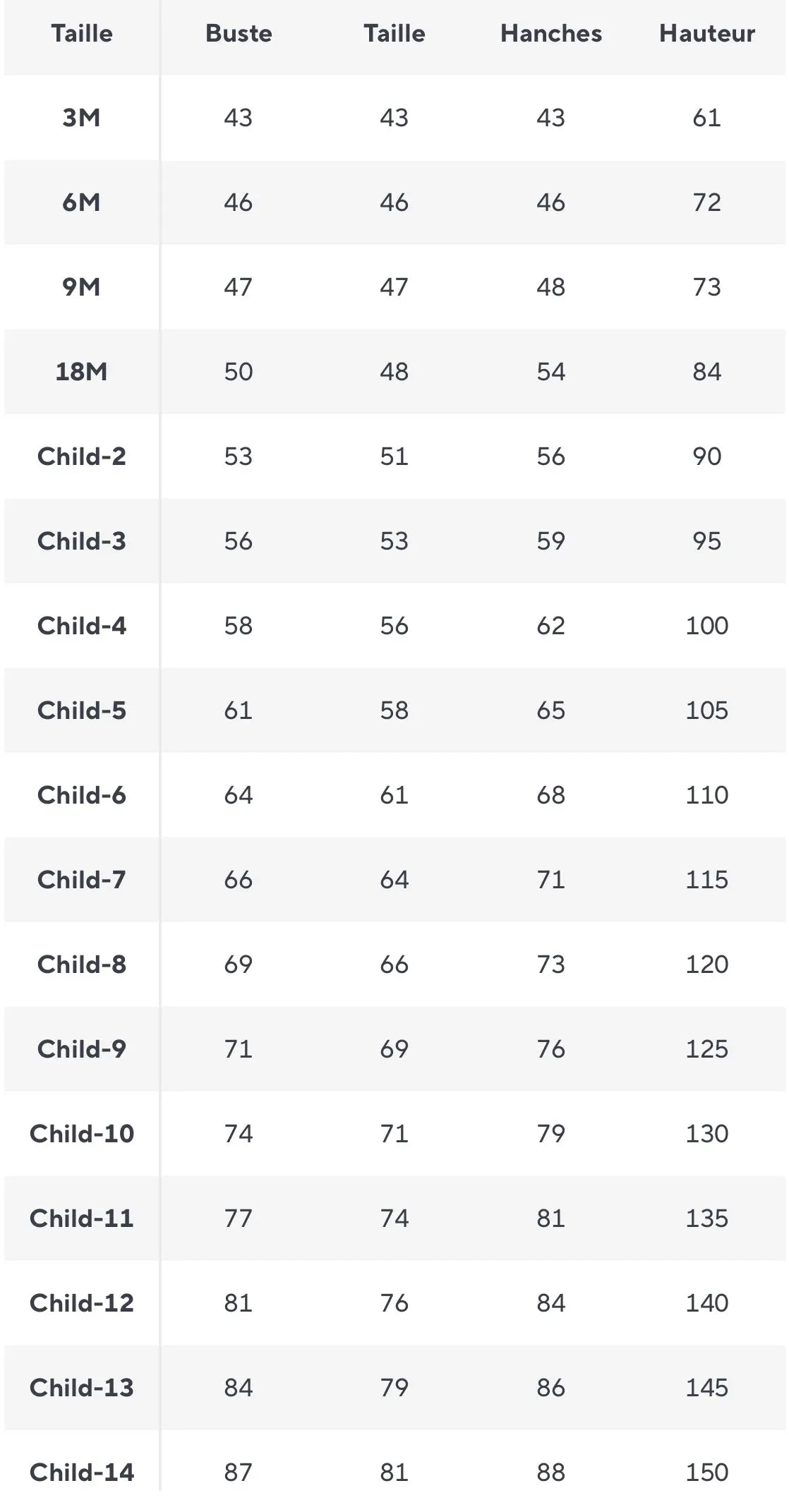Select the Child-2 row label
The height and width of the screenshot is (1512, 789).
81,456
